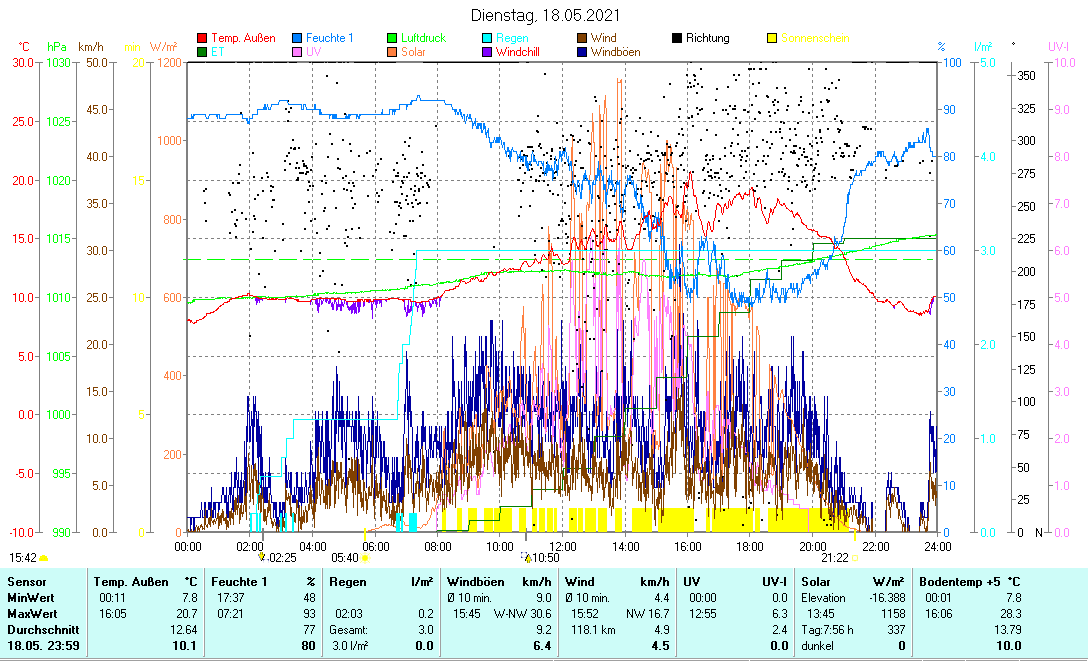Click the yellow Sonnenschein legend square

tap(772, 38)
